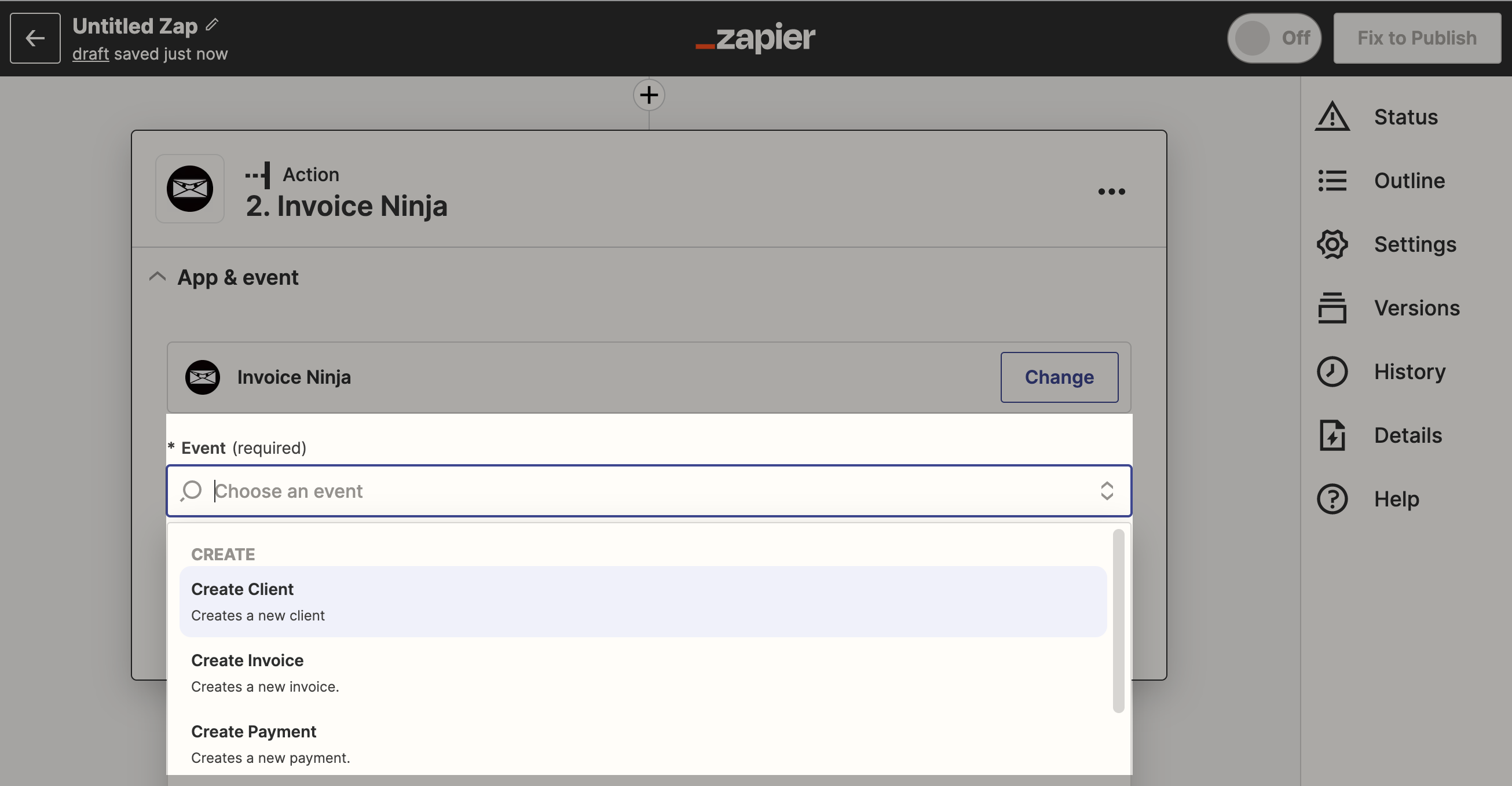This screenshot has height=786, width=1512.
Task: Open the draft link in the header
Action: [x=90, y=54]
